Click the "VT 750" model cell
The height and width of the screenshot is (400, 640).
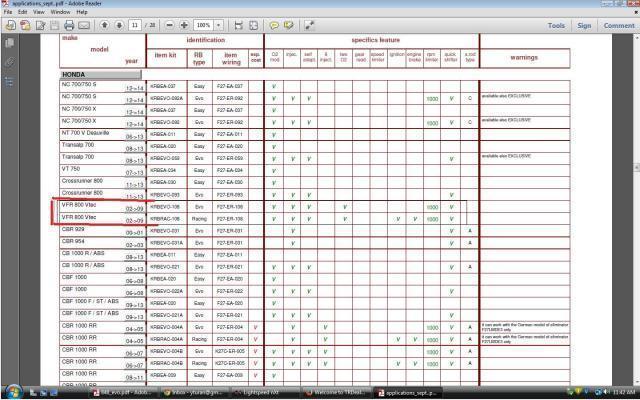click(x=71, y=169)
